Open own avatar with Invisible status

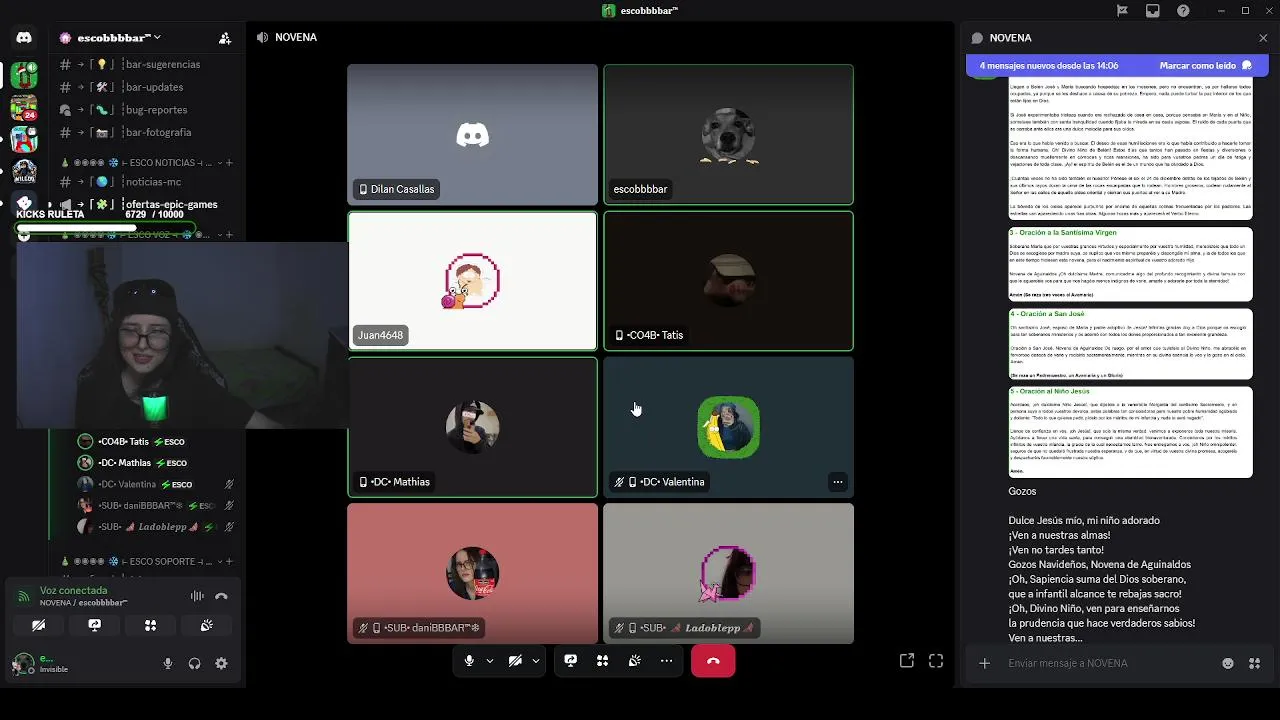(23, 663)
